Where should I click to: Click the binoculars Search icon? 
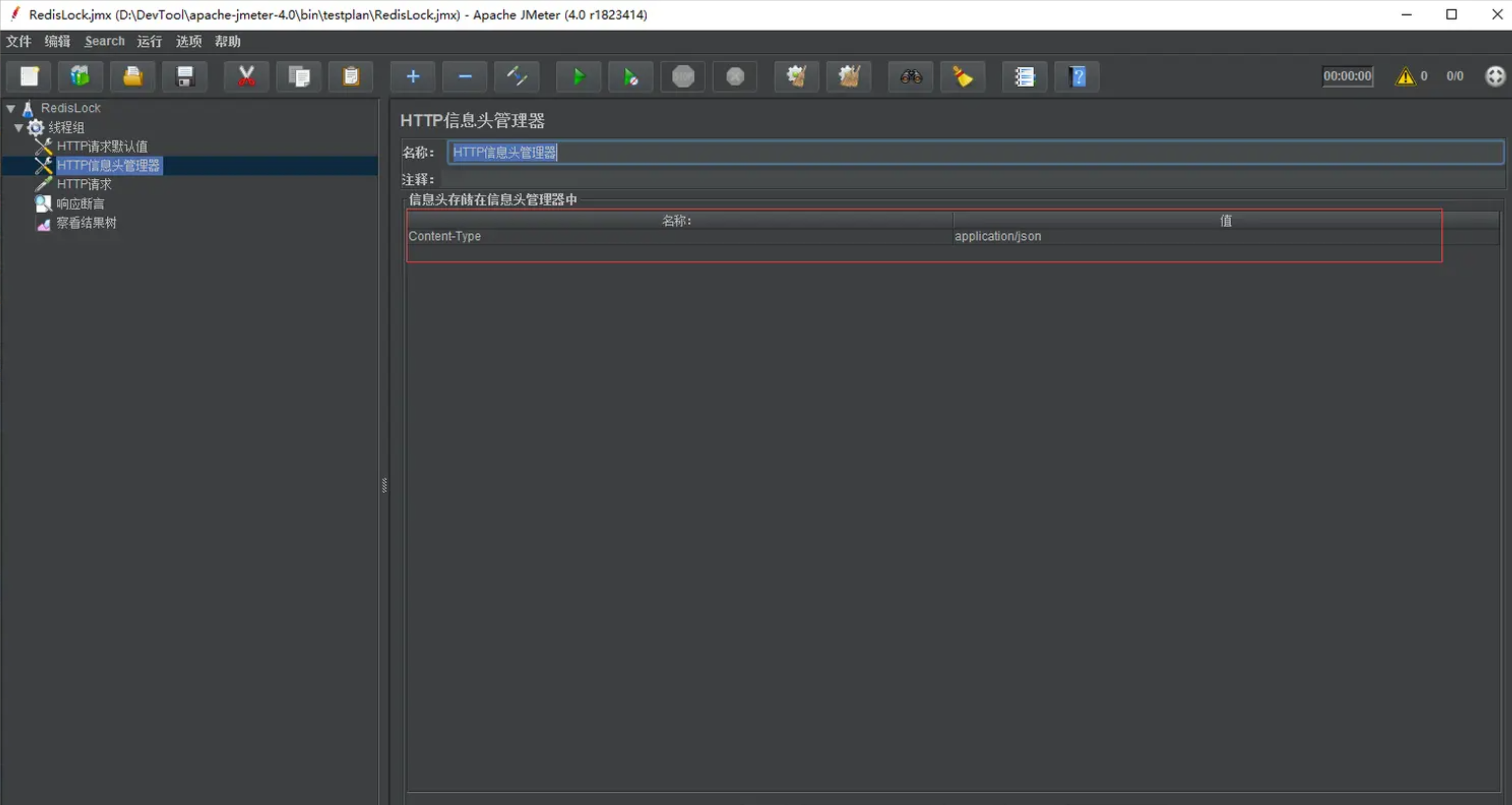pyautogui.click(x=911, y=76)
